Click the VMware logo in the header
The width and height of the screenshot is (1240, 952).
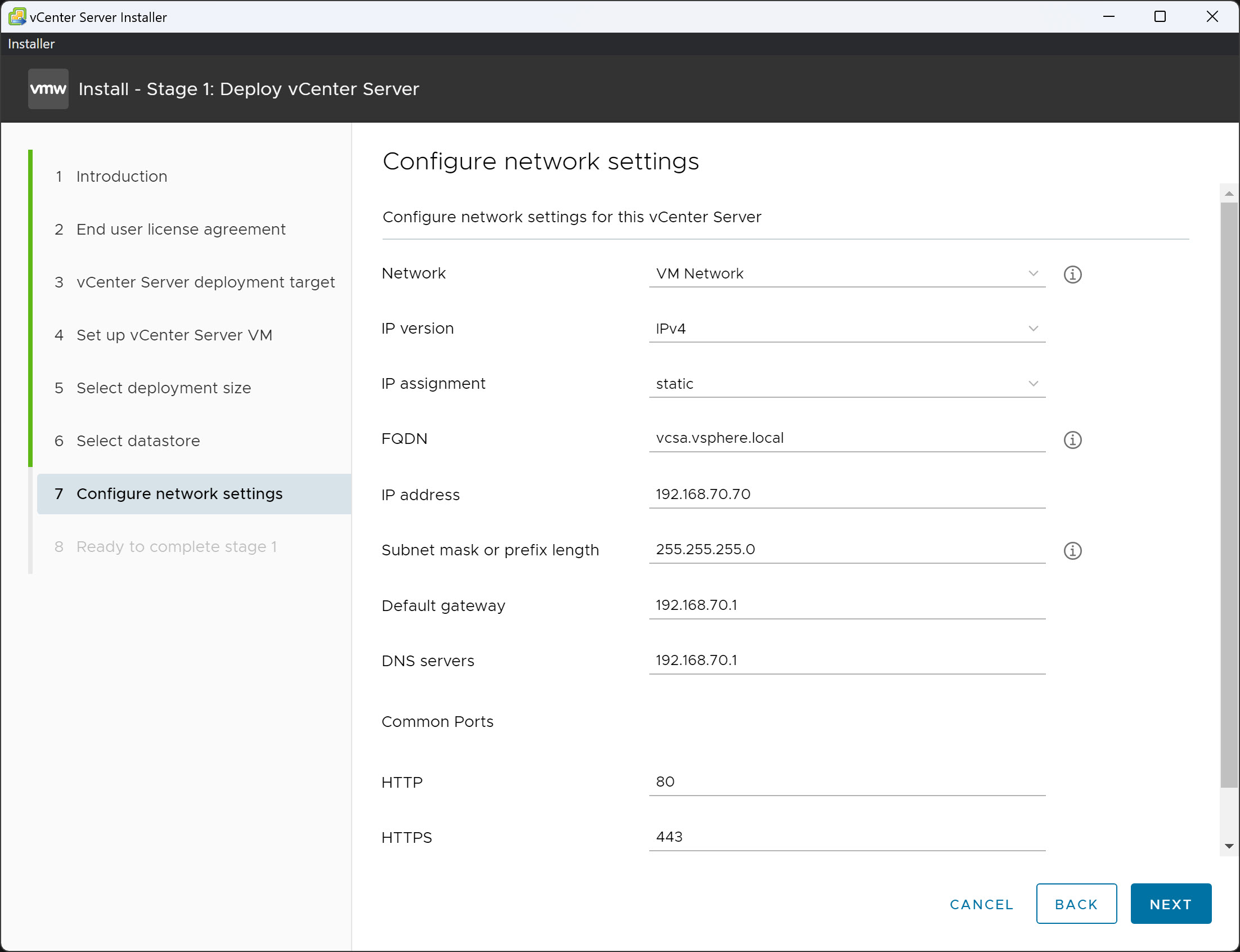48,88
